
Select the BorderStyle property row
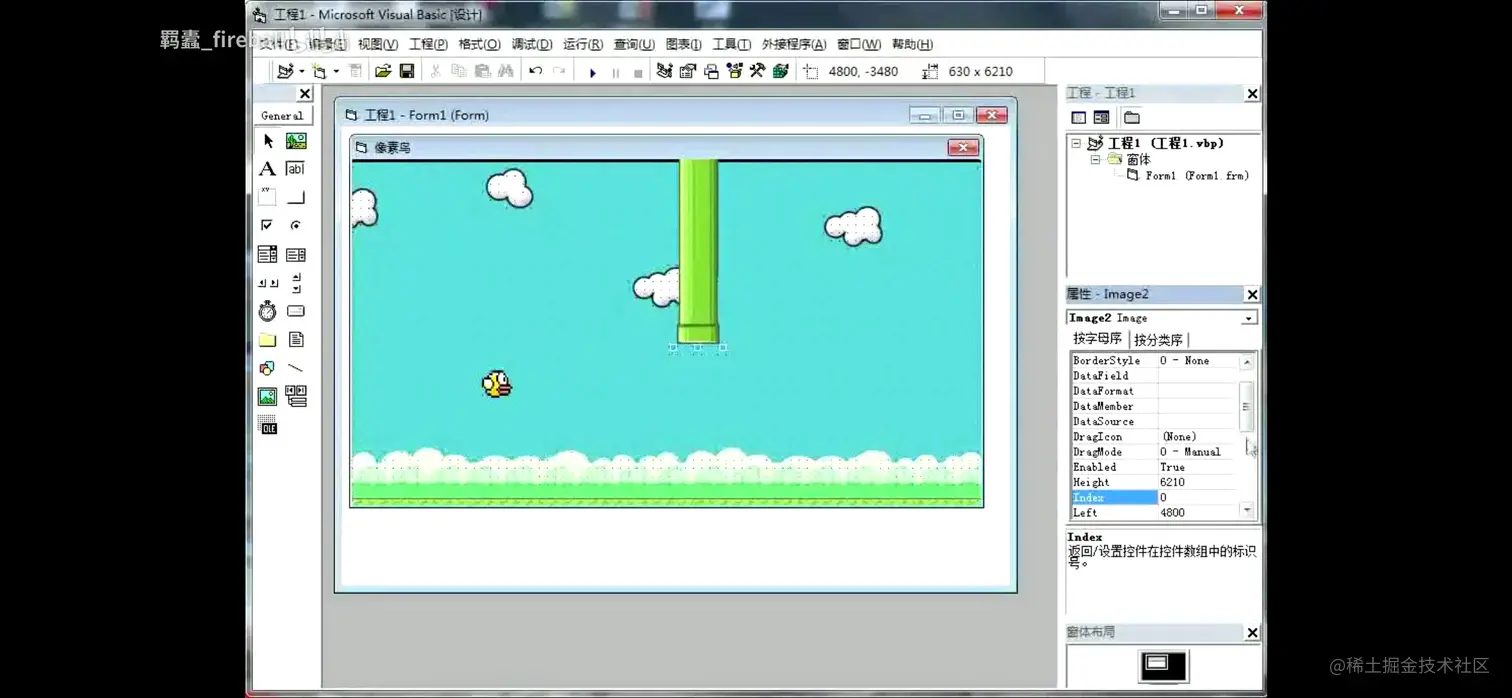pos(1153,360)
